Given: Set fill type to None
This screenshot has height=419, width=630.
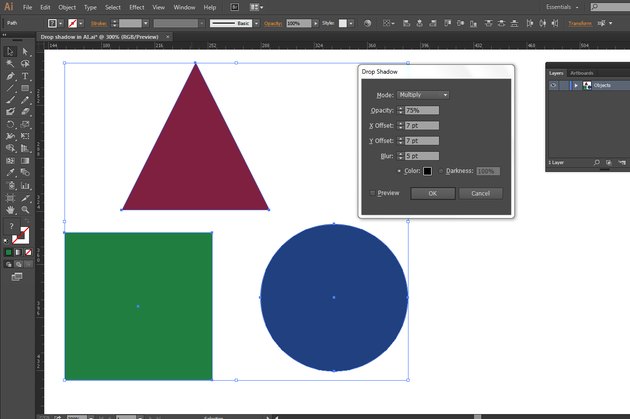Looking at the screenshot, I should [x=28, y=252].
